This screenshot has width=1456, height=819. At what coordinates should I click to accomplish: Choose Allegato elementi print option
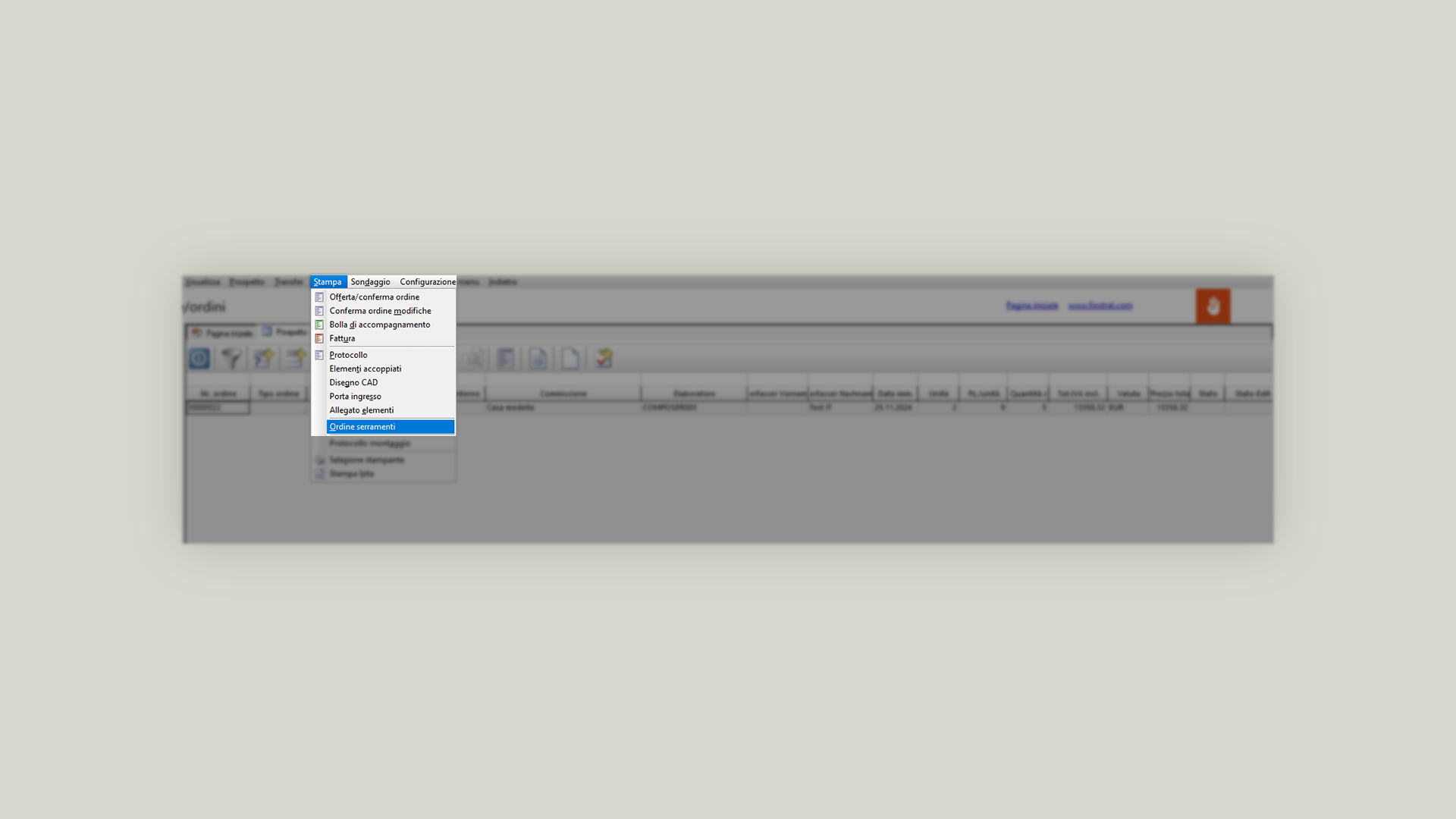coord(361,410)
